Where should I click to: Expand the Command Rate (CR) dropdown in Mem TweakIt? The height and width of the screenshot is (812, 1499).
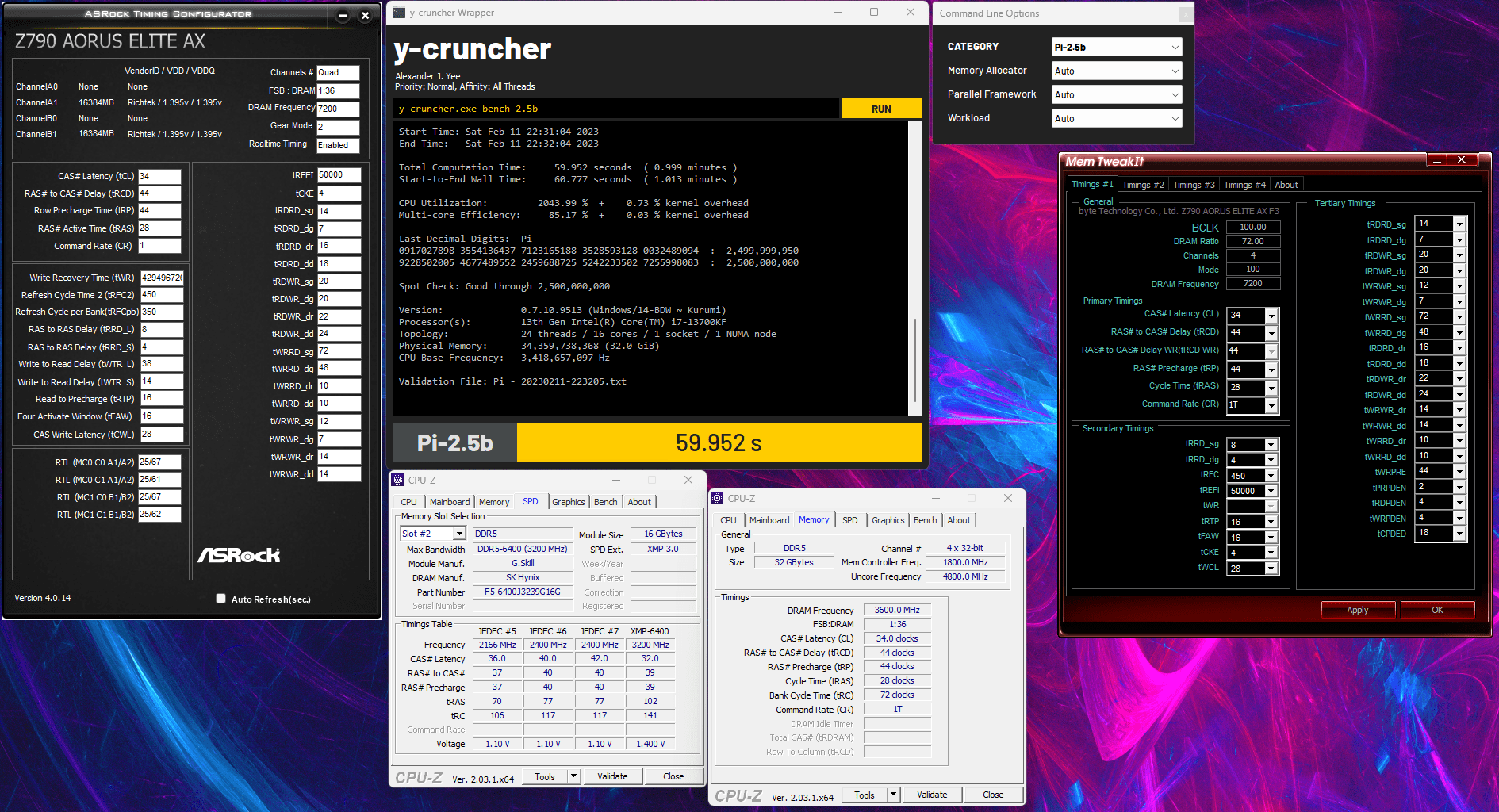click(1271, 405)
